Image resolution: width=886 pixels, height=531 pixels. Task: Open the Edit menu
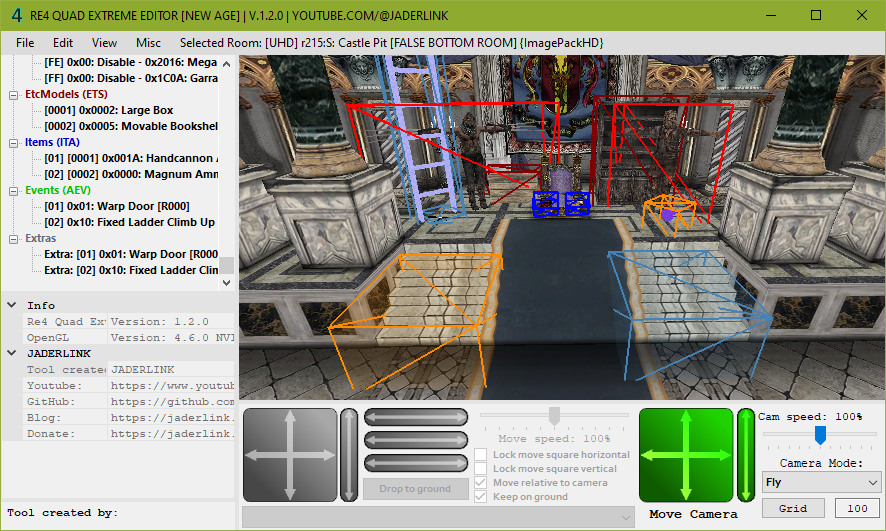(63, 43)
